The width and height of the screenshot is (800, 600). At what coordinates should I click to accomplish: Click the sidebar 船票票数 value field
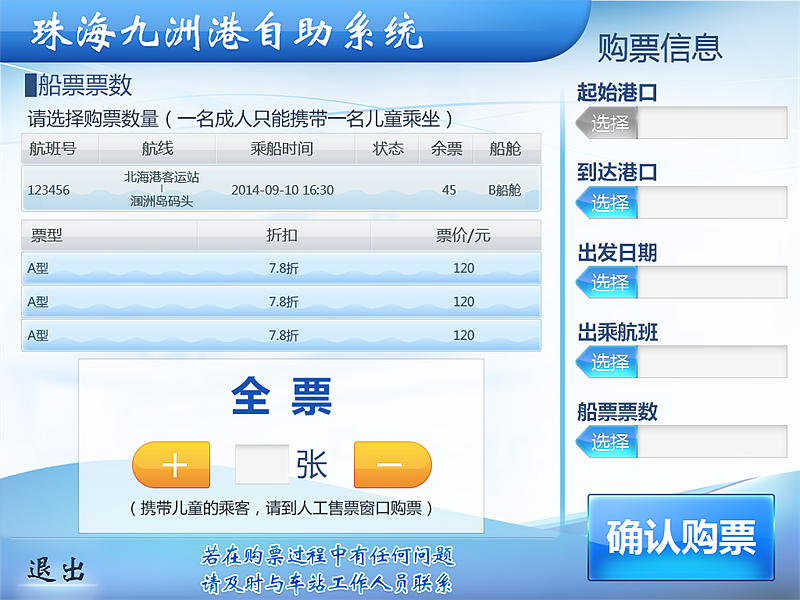tap(712, 441)
